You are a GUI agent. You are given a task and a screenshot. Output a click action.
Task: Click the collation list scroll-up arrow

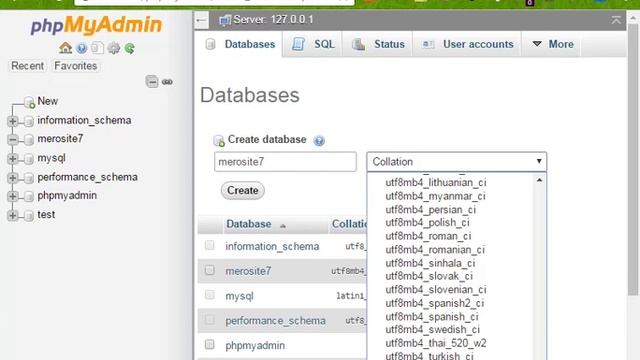[x=540, y=180]
